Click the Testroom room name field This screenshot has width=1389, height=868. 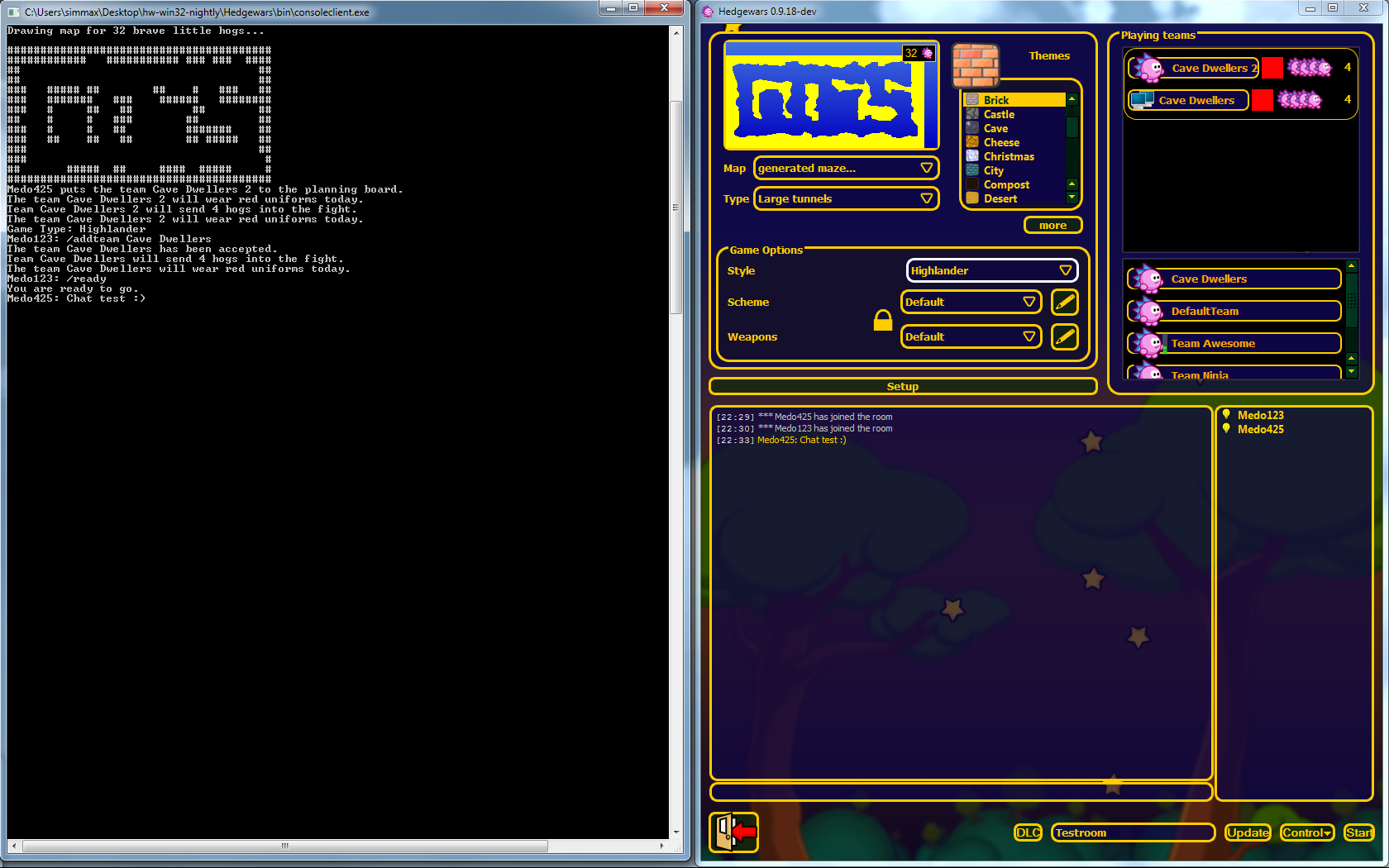click(x=1133, y=832)
